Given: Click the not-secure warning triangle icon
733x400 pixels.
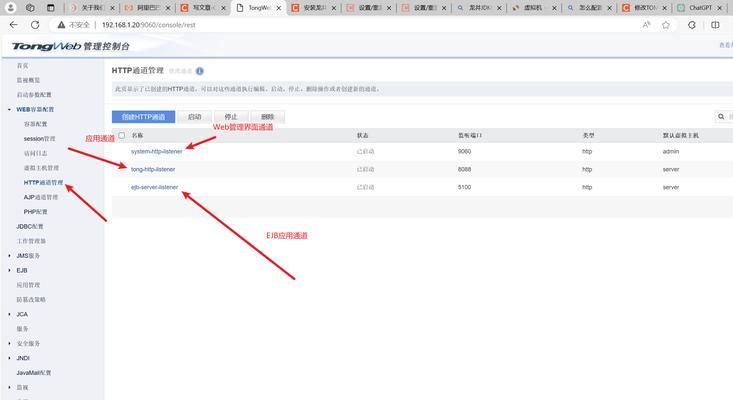Looking at the screenshot, I should coord(61,25).
